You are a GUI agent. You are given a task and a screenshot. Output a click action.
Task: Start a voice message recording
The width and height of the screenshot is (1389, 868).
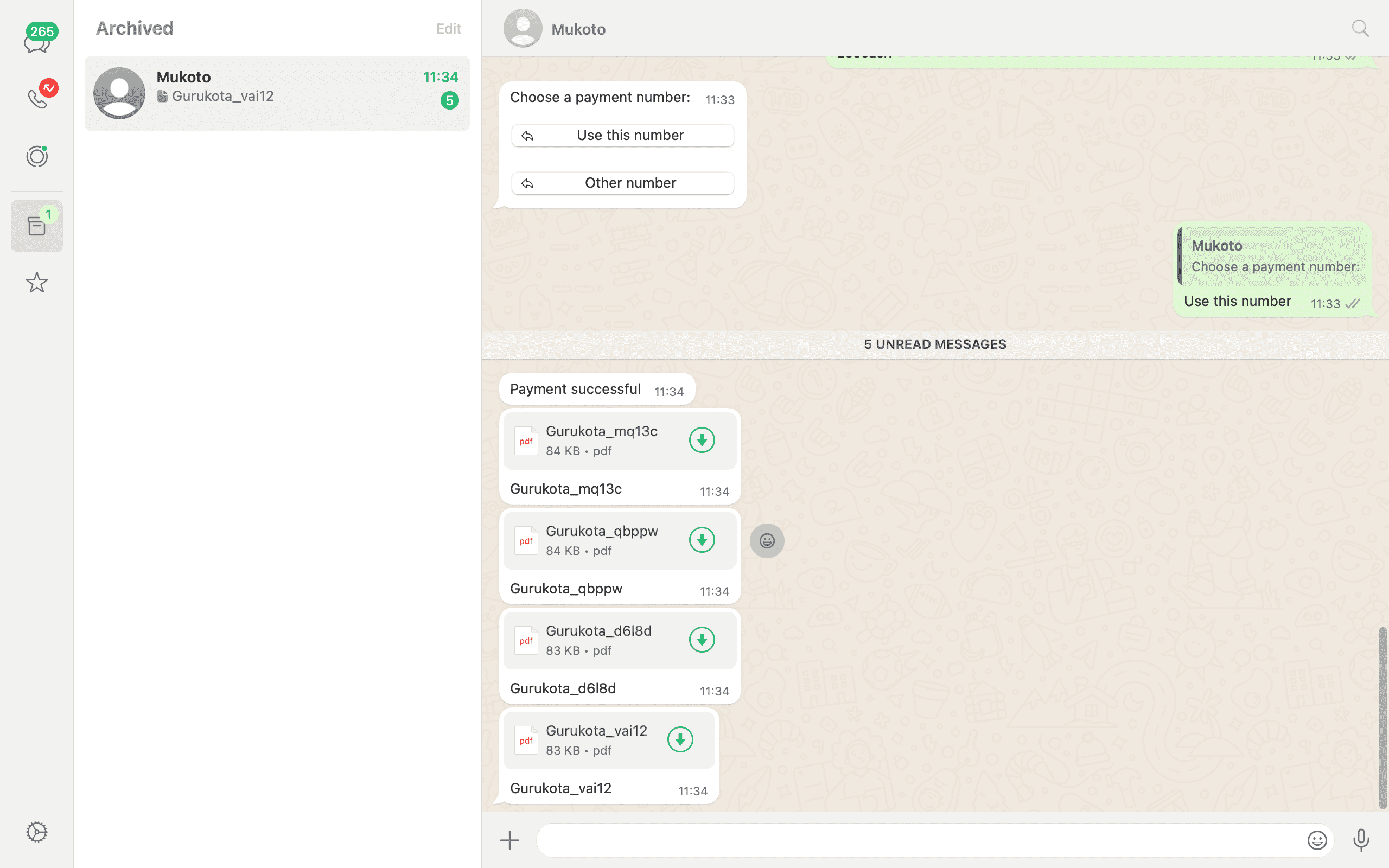click(x=1361, y=840)
